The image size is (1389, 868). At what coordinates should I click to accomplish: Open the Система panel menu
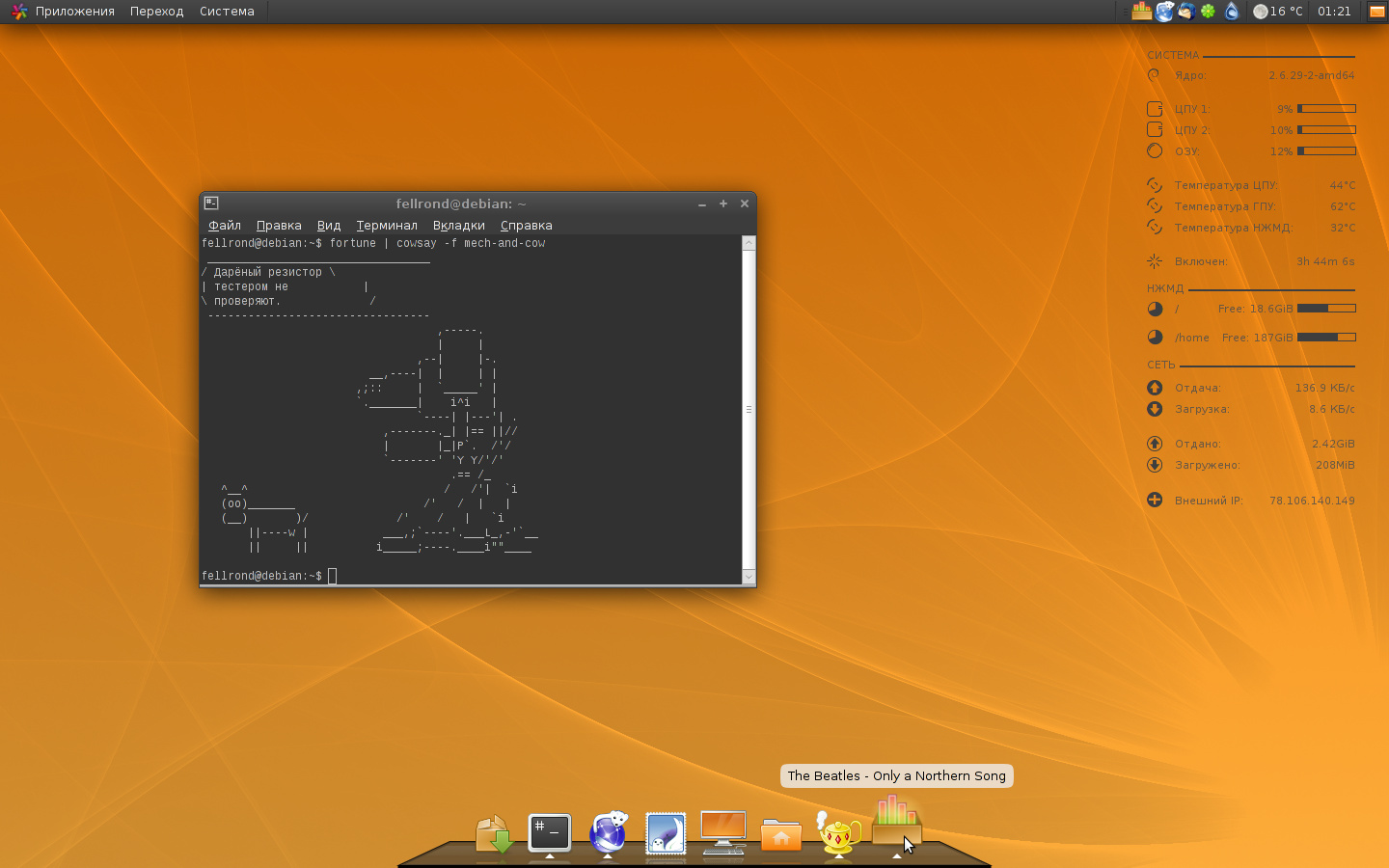(x=227, y=12)
